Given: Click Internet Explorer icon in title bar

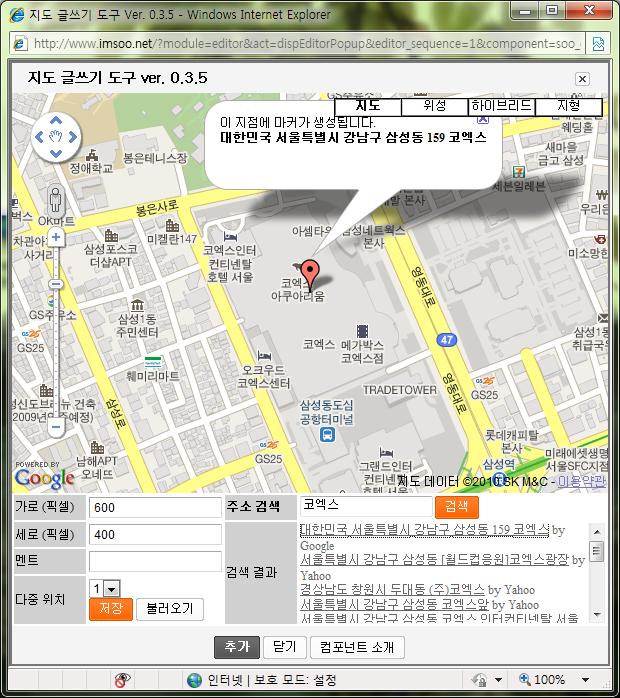Looking at the screenshot, I should [x=17, y=15].
